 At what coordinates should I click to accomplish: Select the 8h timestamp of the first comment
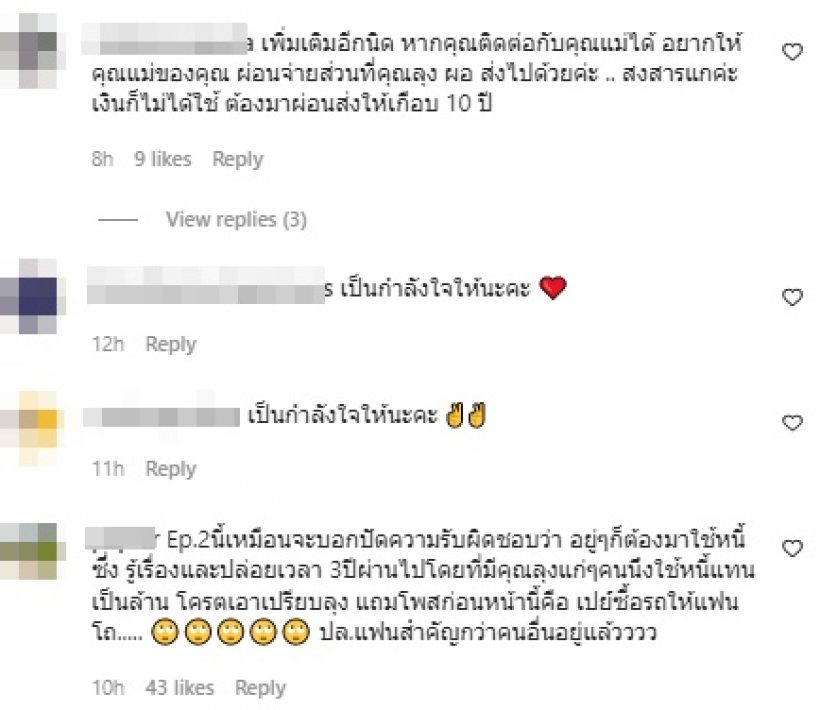(102, 159)
